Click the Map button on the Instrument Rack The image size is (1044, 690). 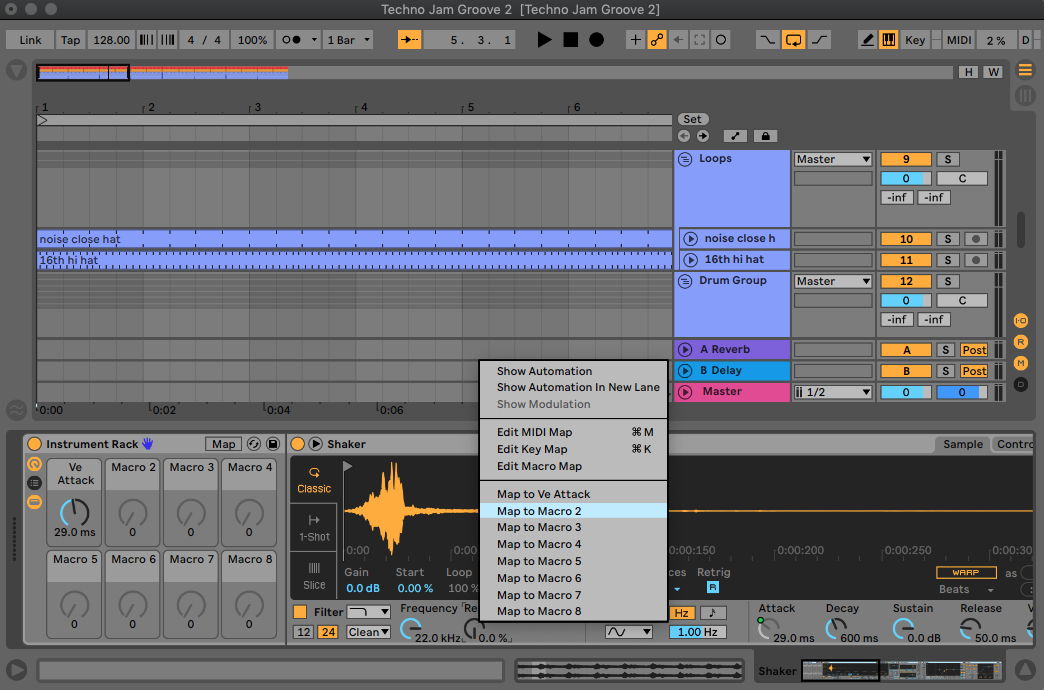click(x=223, y=444)
